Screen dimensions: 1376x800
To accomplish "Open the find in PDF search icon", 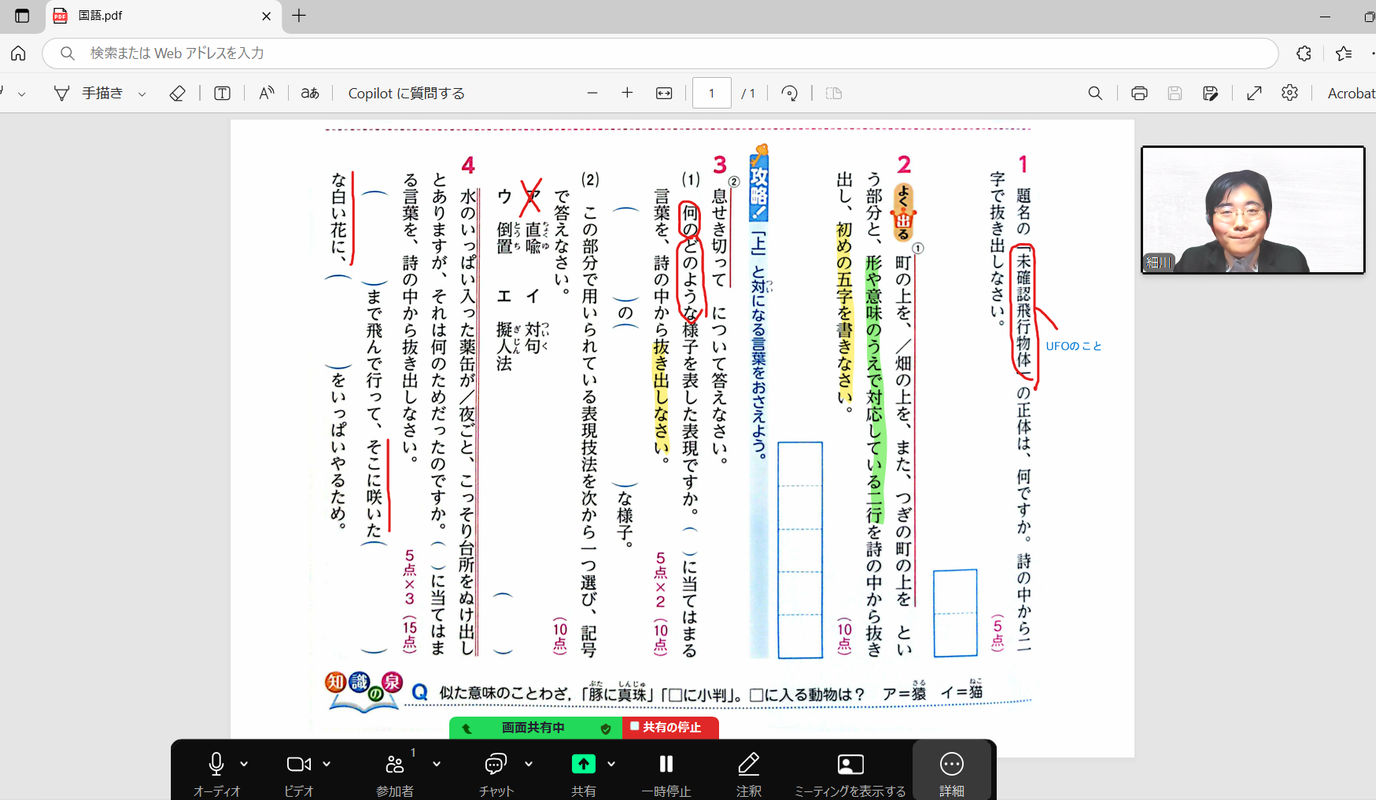I will tap(1095, 93).
